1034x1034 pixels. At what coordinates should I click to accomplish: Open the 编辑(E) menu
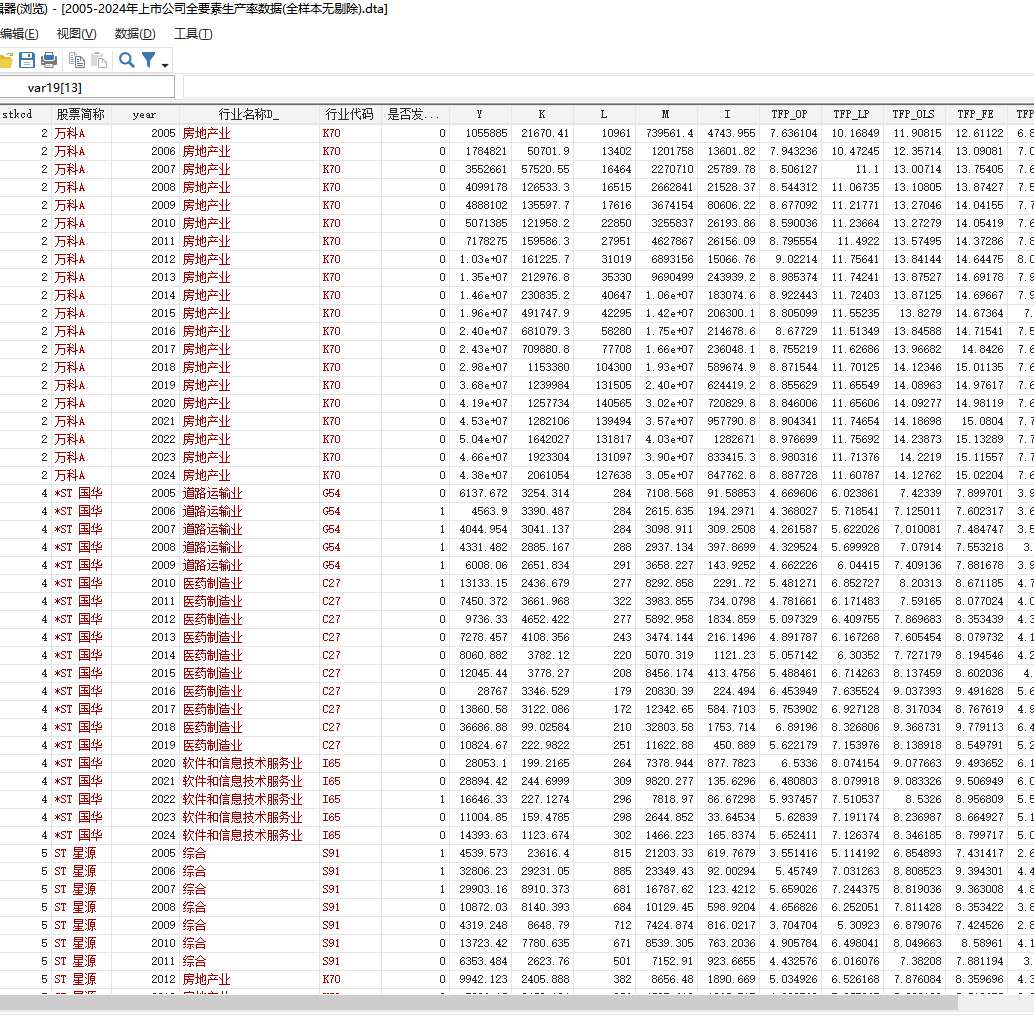click(x=19, y=33)
